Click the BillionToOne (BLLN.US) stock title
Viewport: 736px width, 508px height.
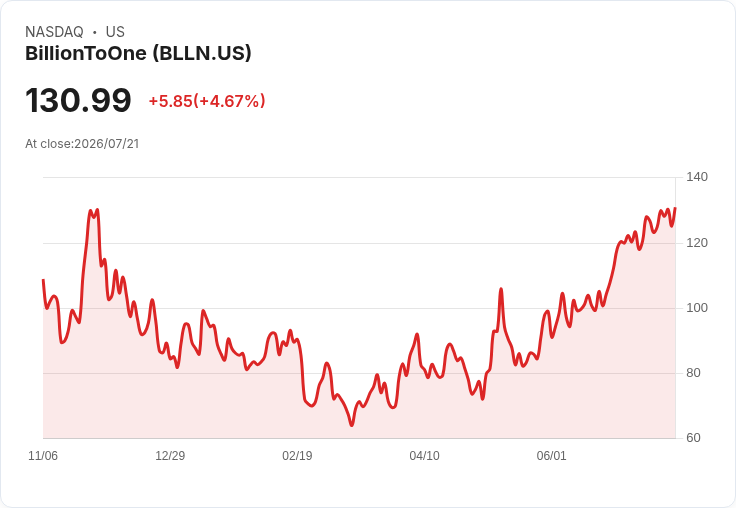pyautogui.click(x=138, y=54)
